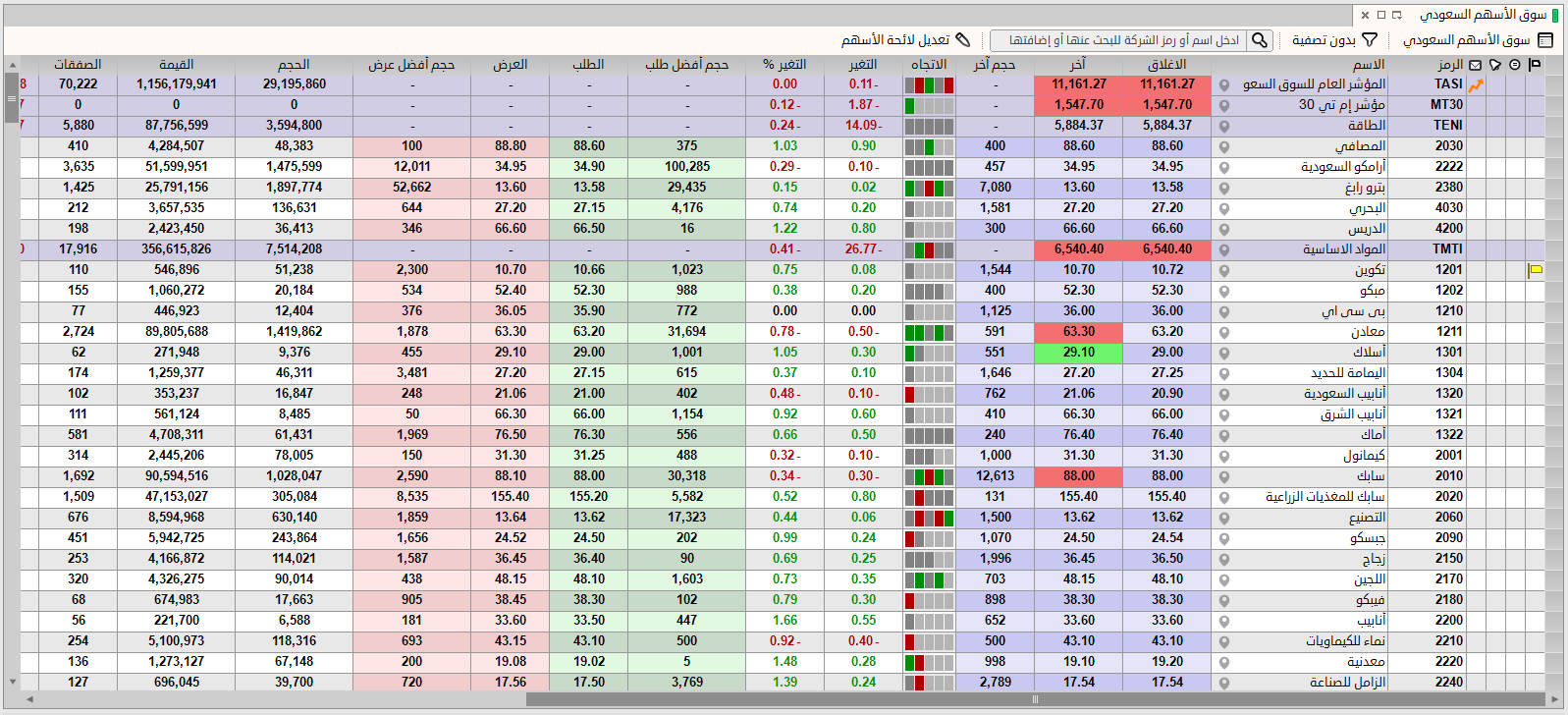Click the flag column header icon
Viewport: 1568px width, 715px height.
(x=1535, y=65)
